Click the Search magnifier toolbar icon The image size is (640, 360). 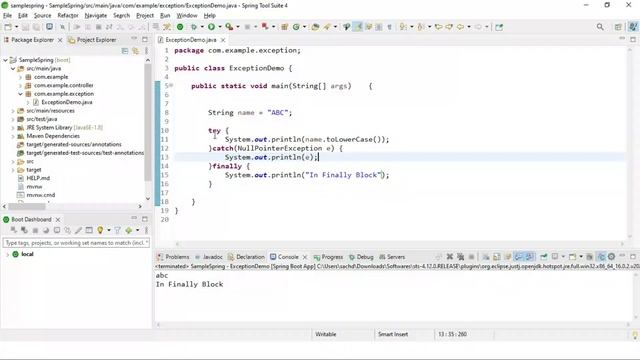tap(600, 27)
